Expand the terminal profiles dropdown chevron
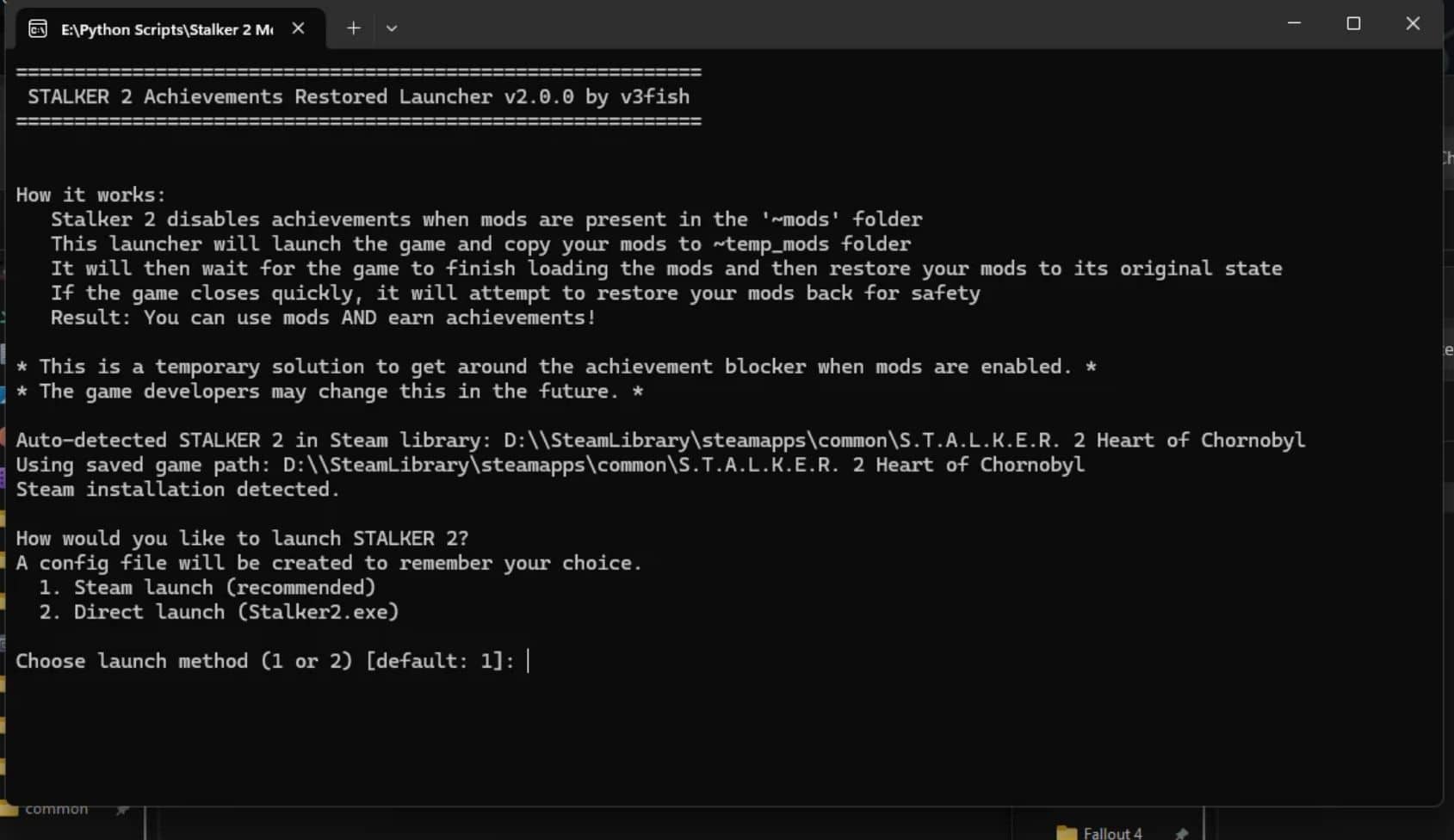The height and width of the screenshot is (840, 1454). (x=392, y=28)
